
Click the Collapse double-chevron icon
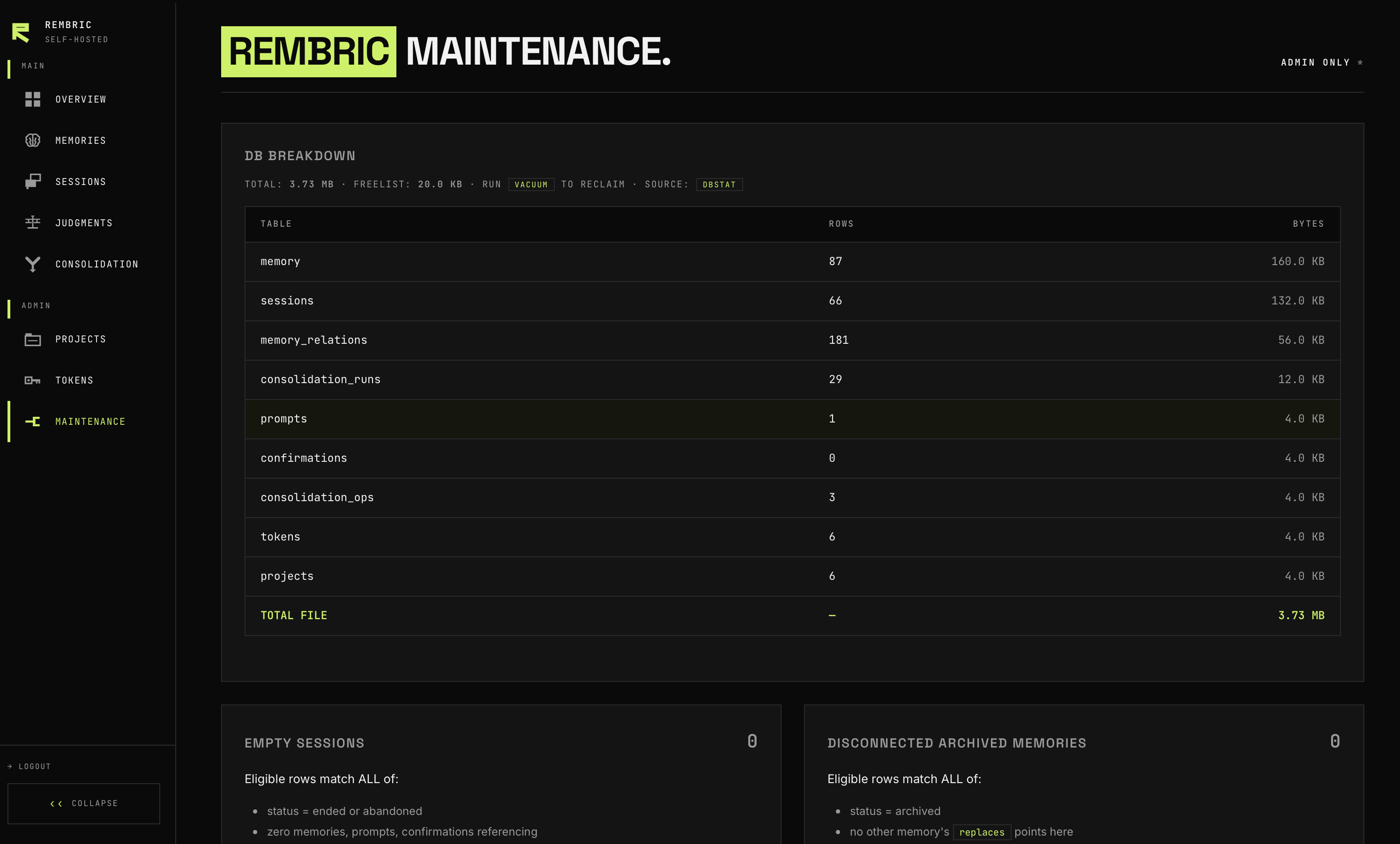(x=56, y=804)
